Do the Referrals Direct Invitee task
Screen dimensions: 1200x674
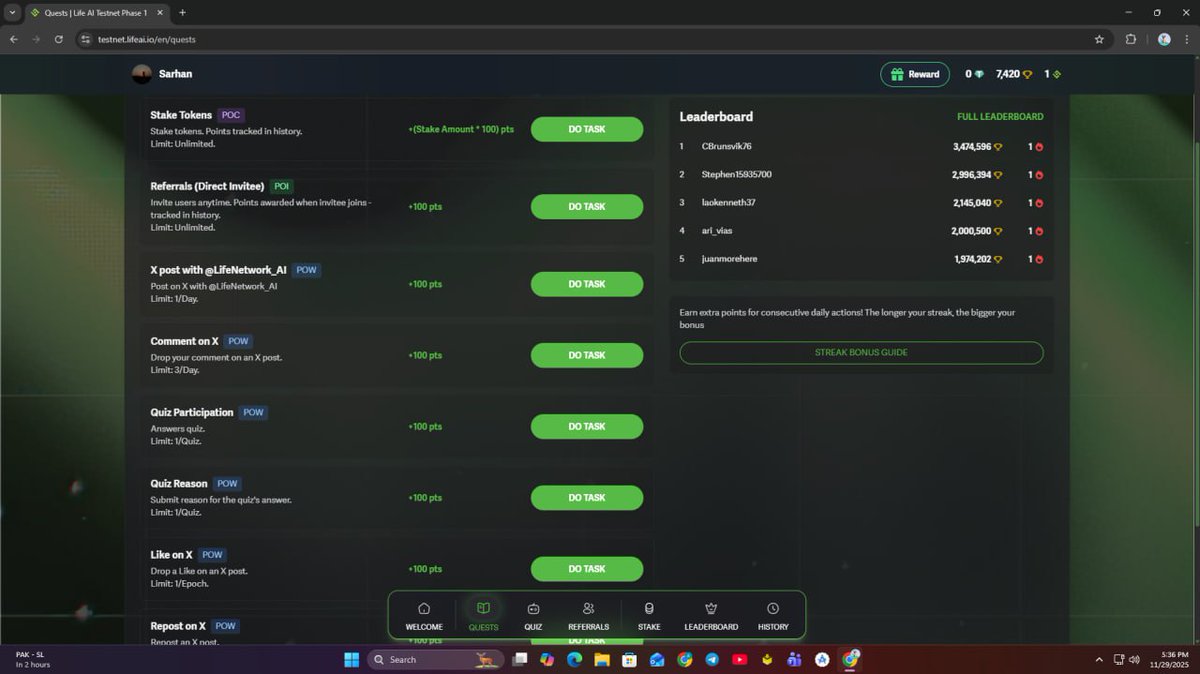587,206
